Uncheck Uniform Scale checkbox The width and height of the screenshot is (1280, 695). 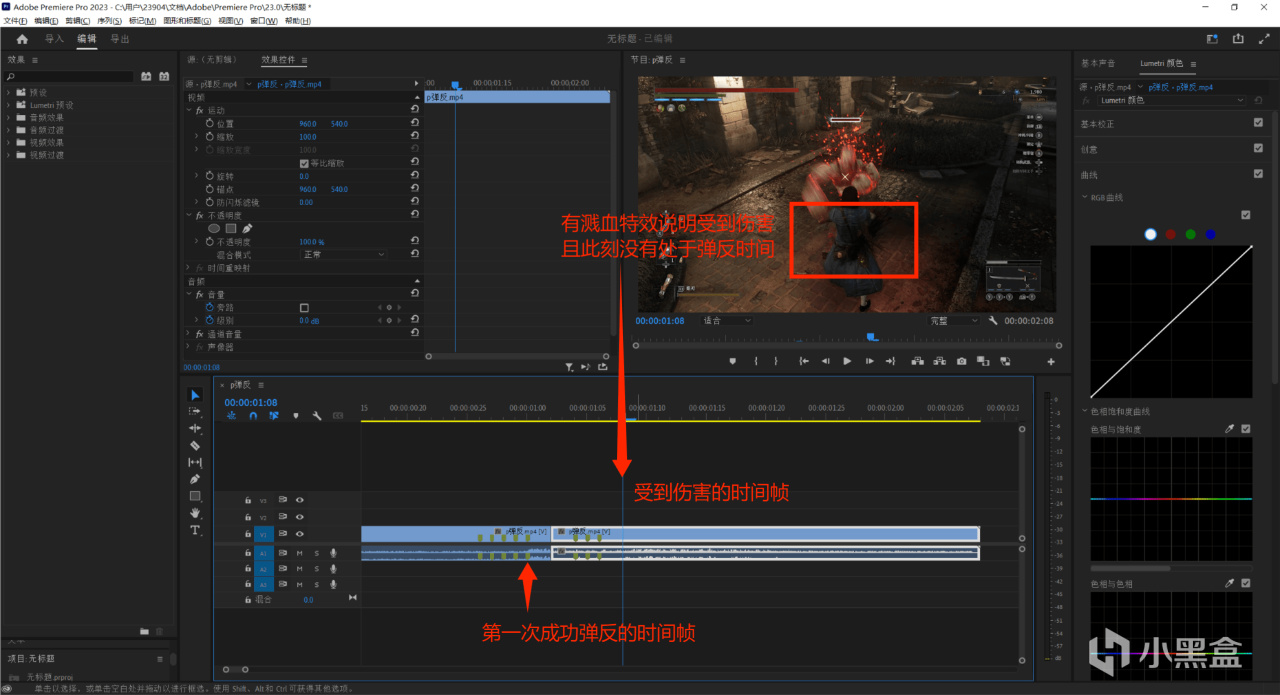coord(304,163)
